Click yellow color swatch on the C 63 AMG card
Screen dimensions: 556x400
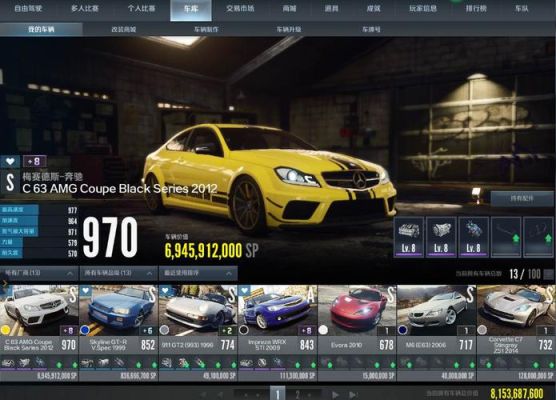6,330
